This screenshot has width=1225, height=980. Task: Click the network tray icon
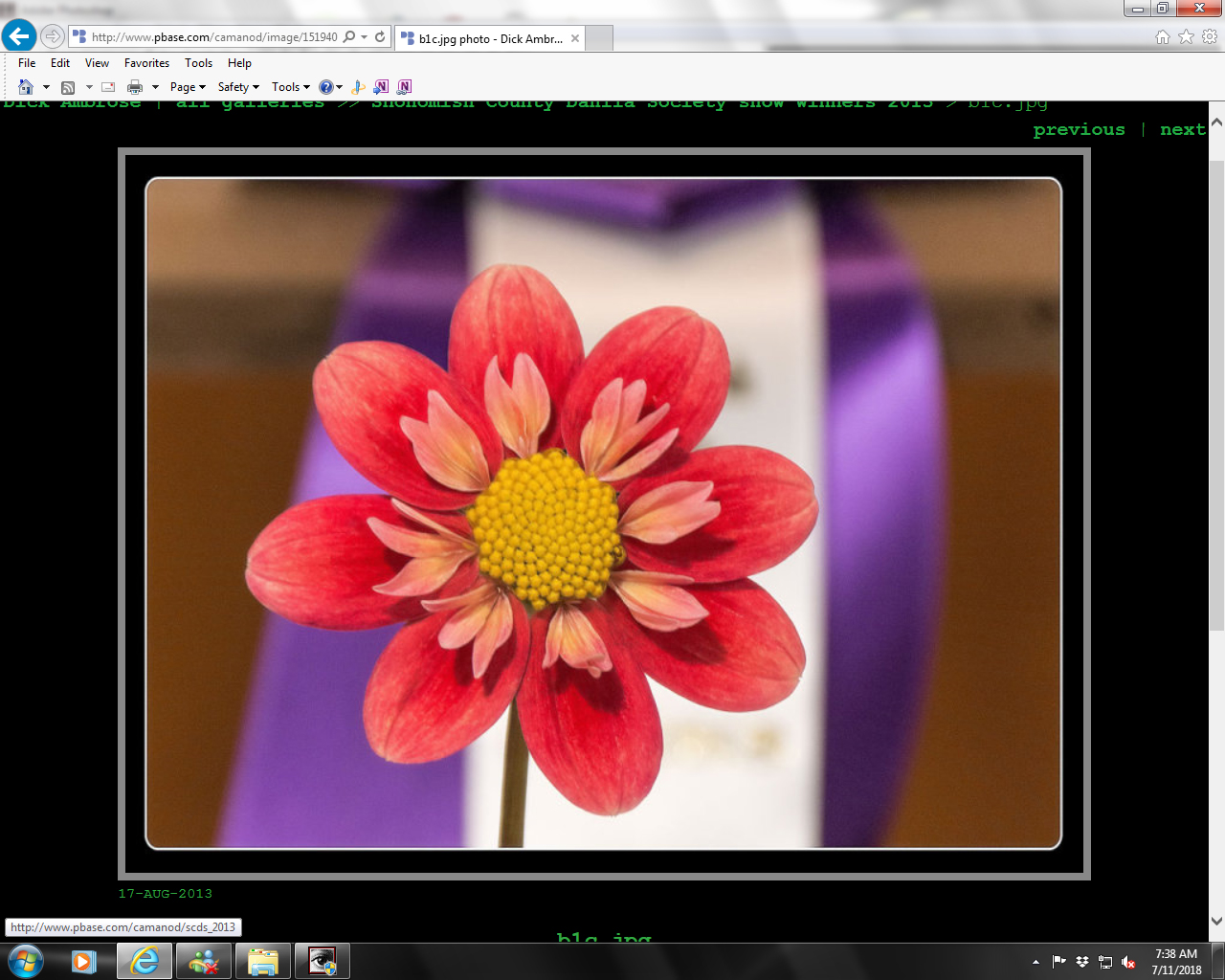pyautogui.click(x=1105, y=962)
